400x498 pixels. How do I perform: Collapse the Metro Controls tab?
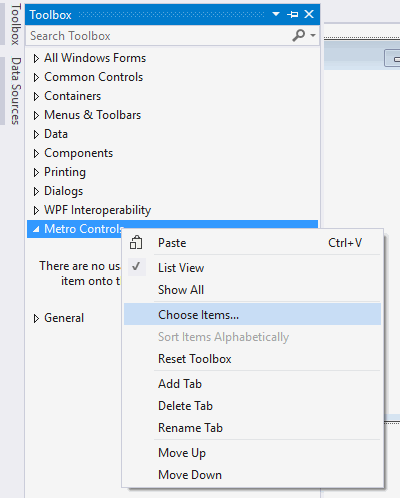tap(36, 229)
